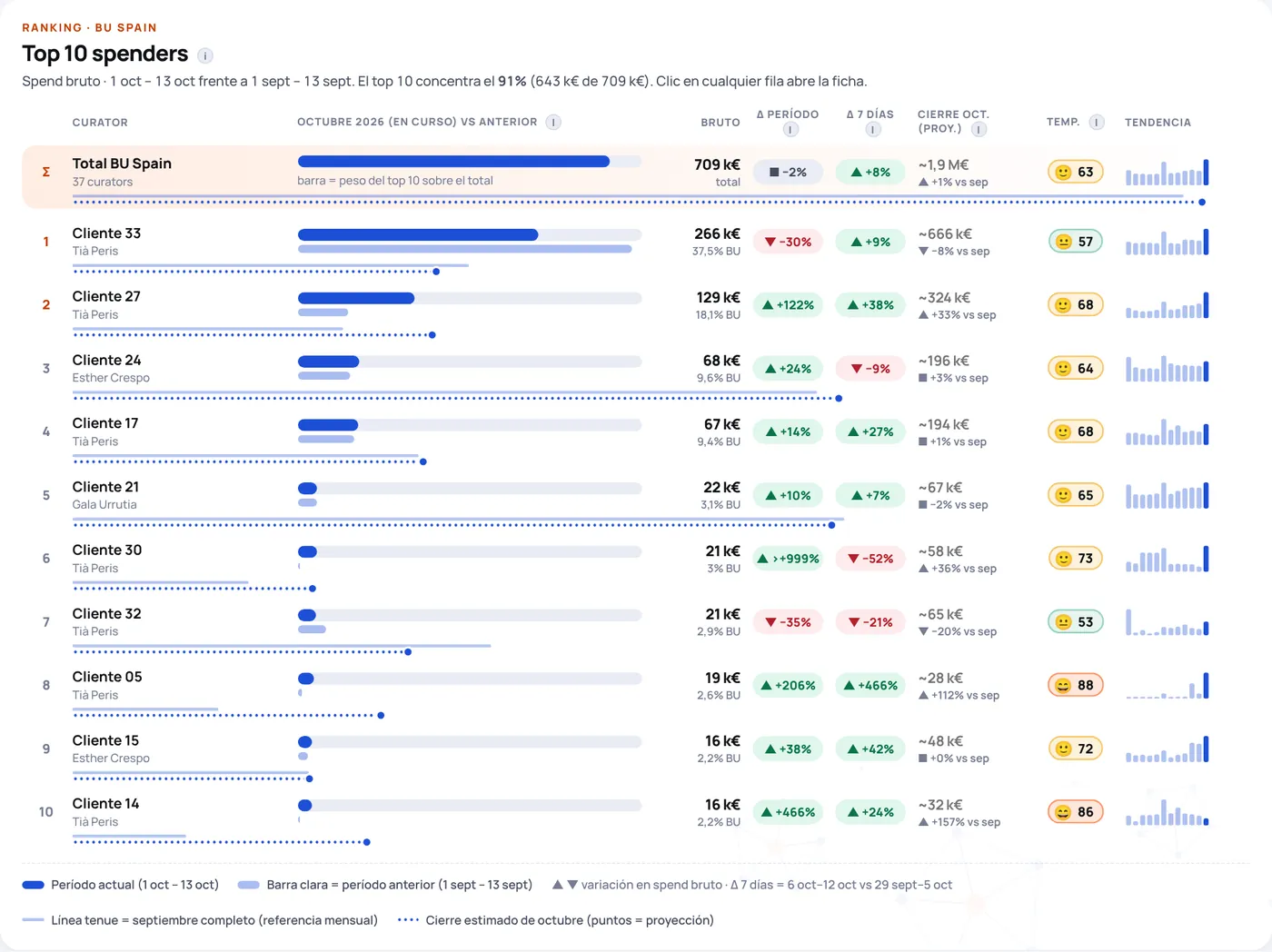Click the BRUTO column header

pyautogui.click(x=720, y=123)
